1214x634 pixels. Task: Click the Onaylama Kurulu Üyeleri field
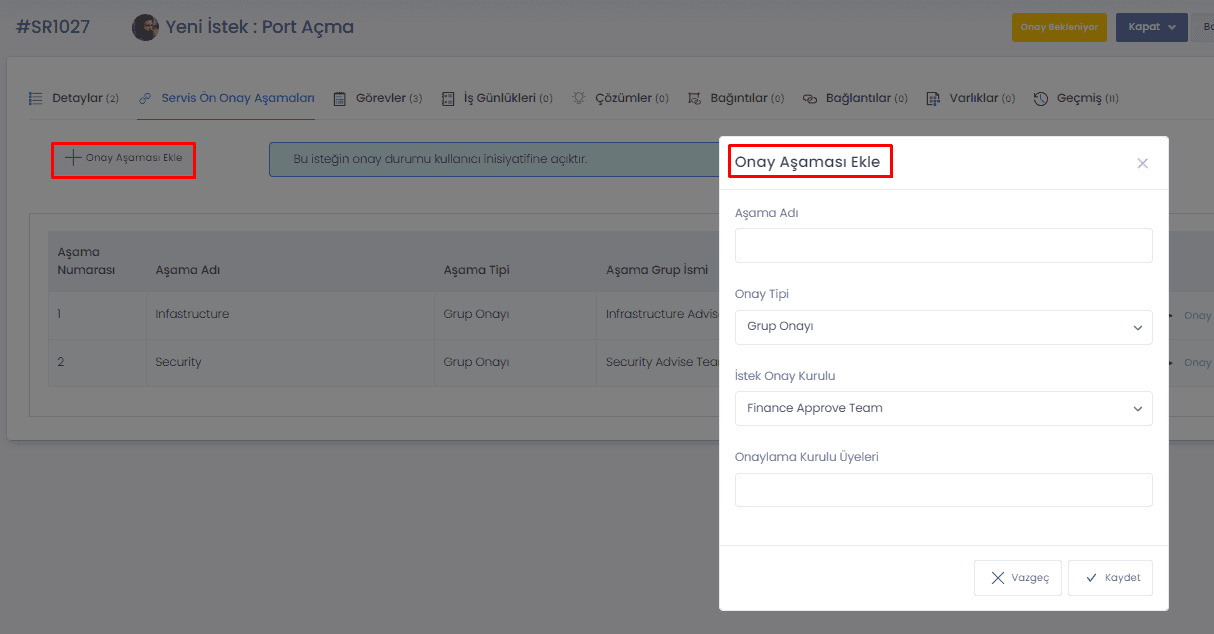[x=943, y=490]
